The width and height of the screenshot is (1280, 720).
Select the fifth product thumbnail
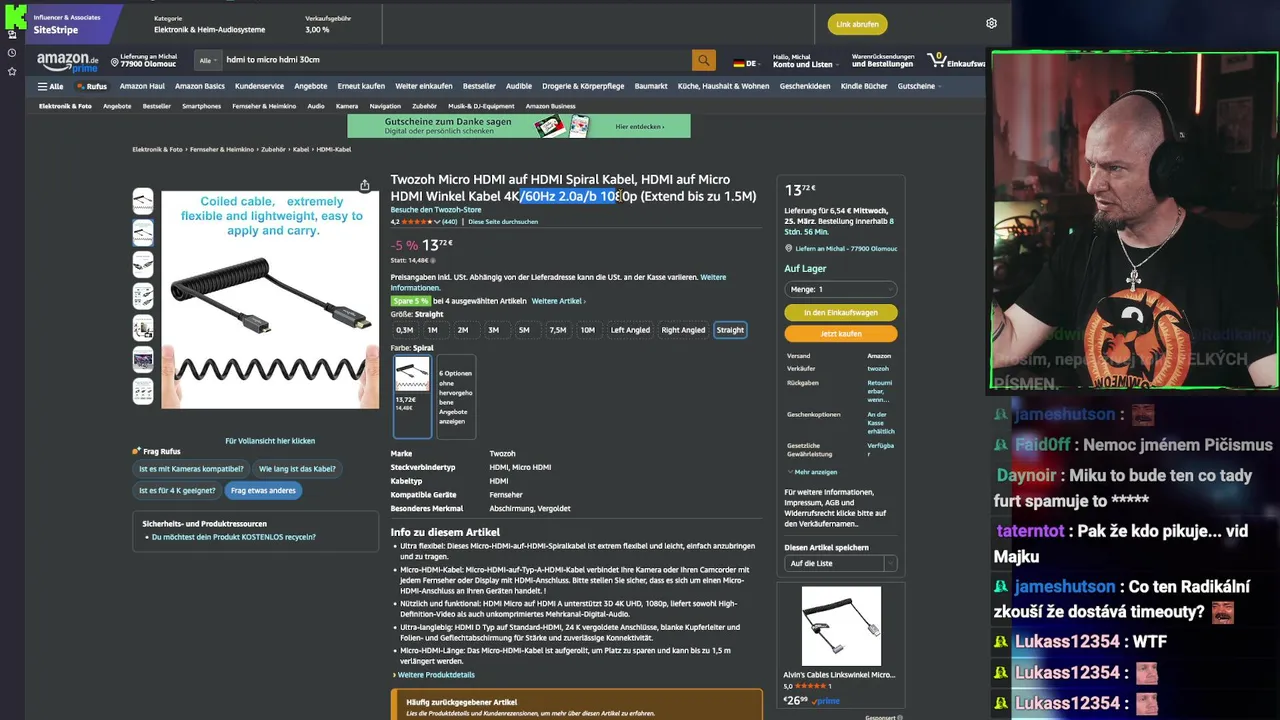pos(143,328)
